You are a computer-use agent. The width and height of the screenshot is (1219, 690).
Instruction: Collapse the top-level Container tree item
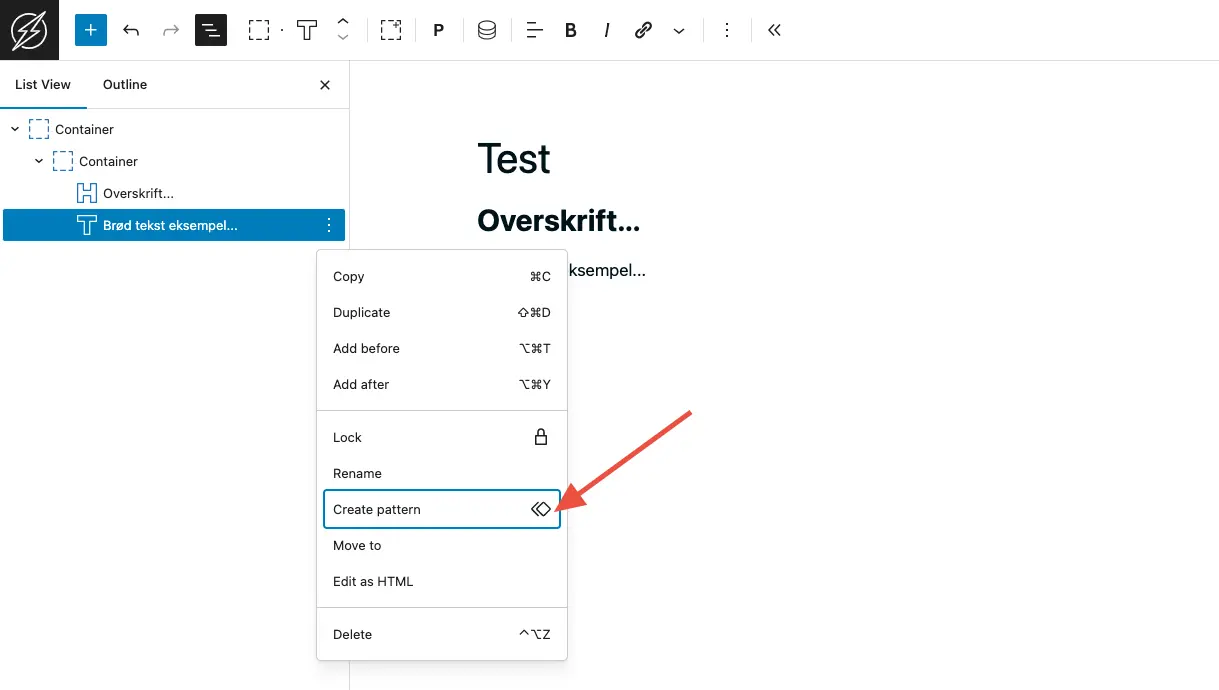15,129
